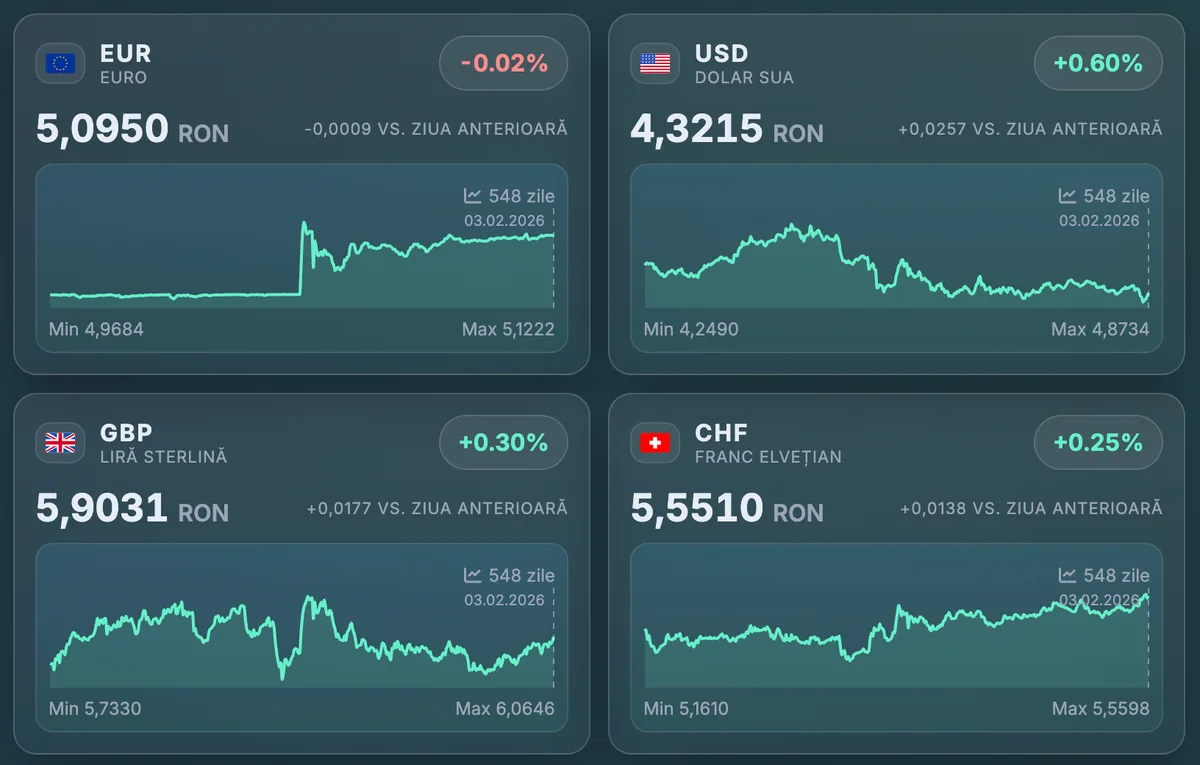Click the CHF Swiss flag icon
Screen dimensions: 1200x765
pyautogui.click(x=654, y=442)
